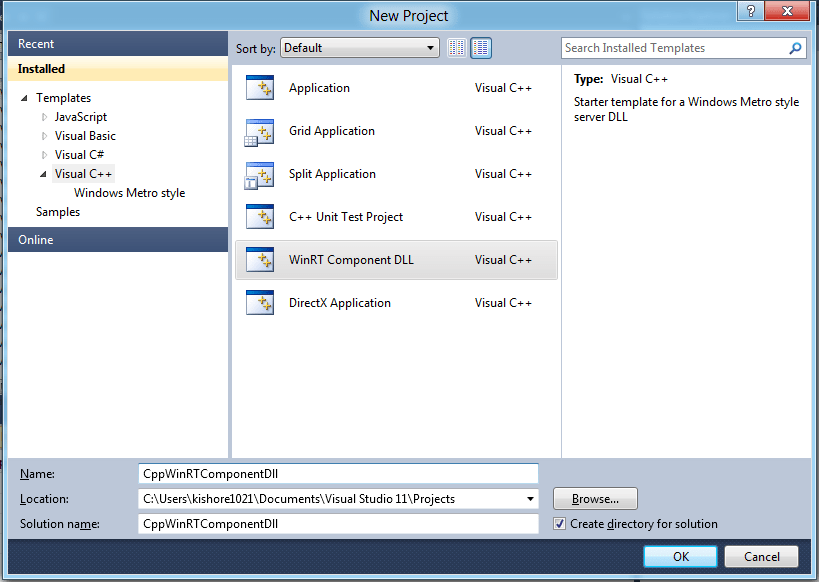
Task: Select the C++ Unit Test Project name
Action: [346, 217]
